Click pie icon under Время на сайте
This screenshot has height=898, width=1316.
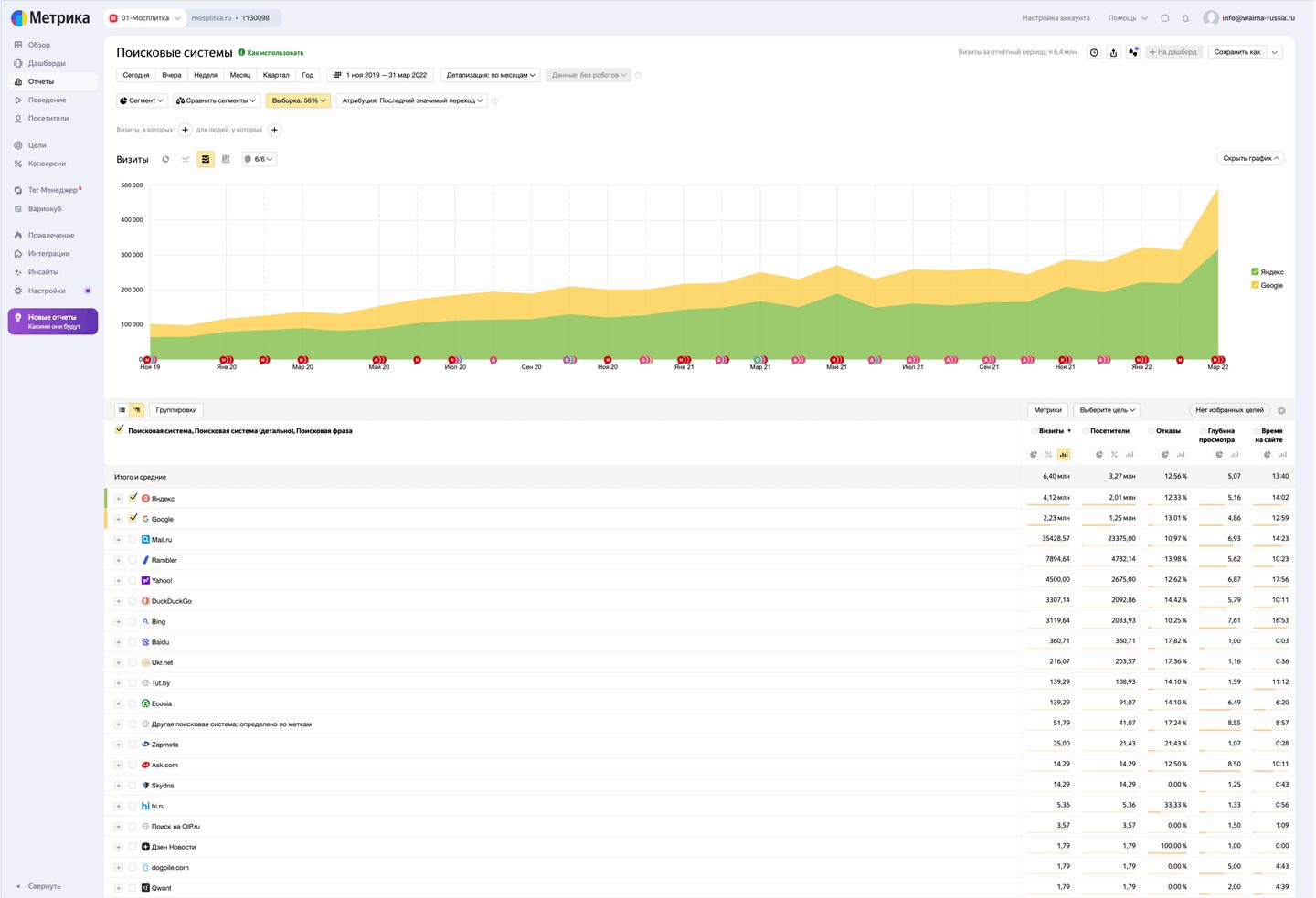point(1268,454)
